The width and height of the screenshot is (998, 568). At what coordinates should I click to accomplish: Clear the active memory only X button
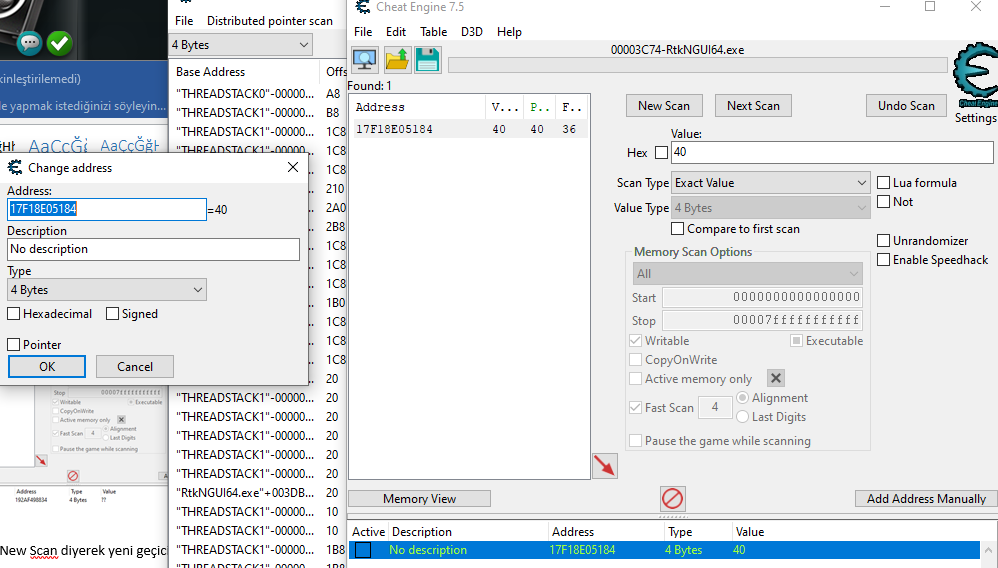click(x=776, y=378)
